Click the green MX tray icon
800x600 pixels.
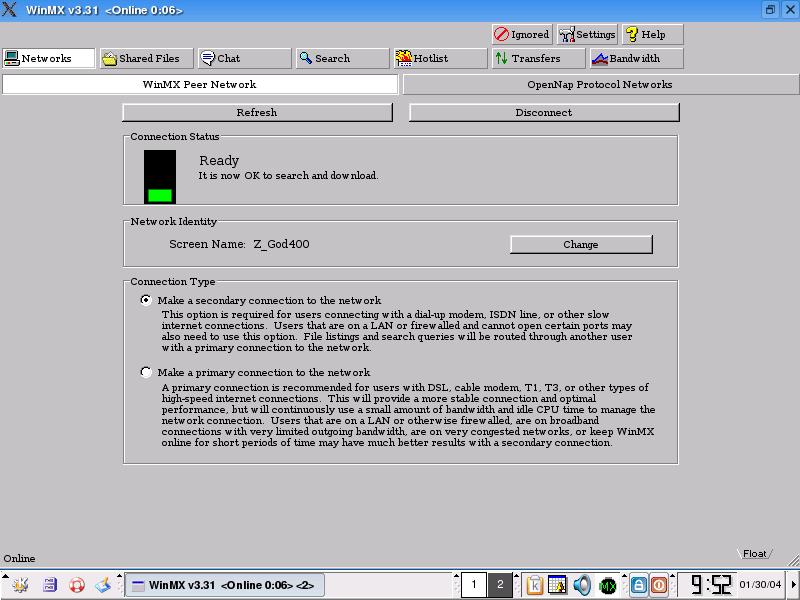tap(608, 586)
